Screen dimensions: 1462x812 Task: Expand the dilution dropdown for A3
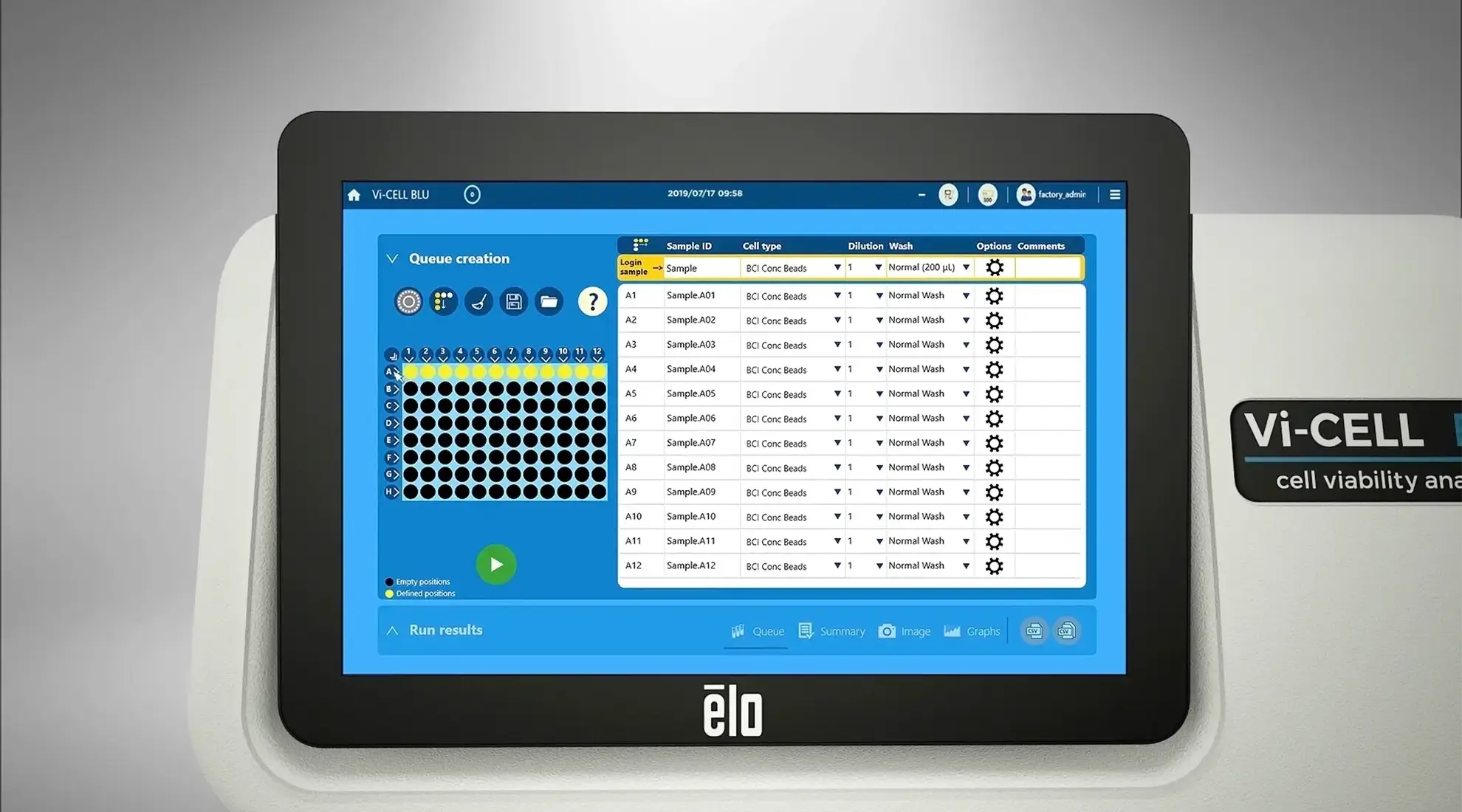tap(878, 344)
